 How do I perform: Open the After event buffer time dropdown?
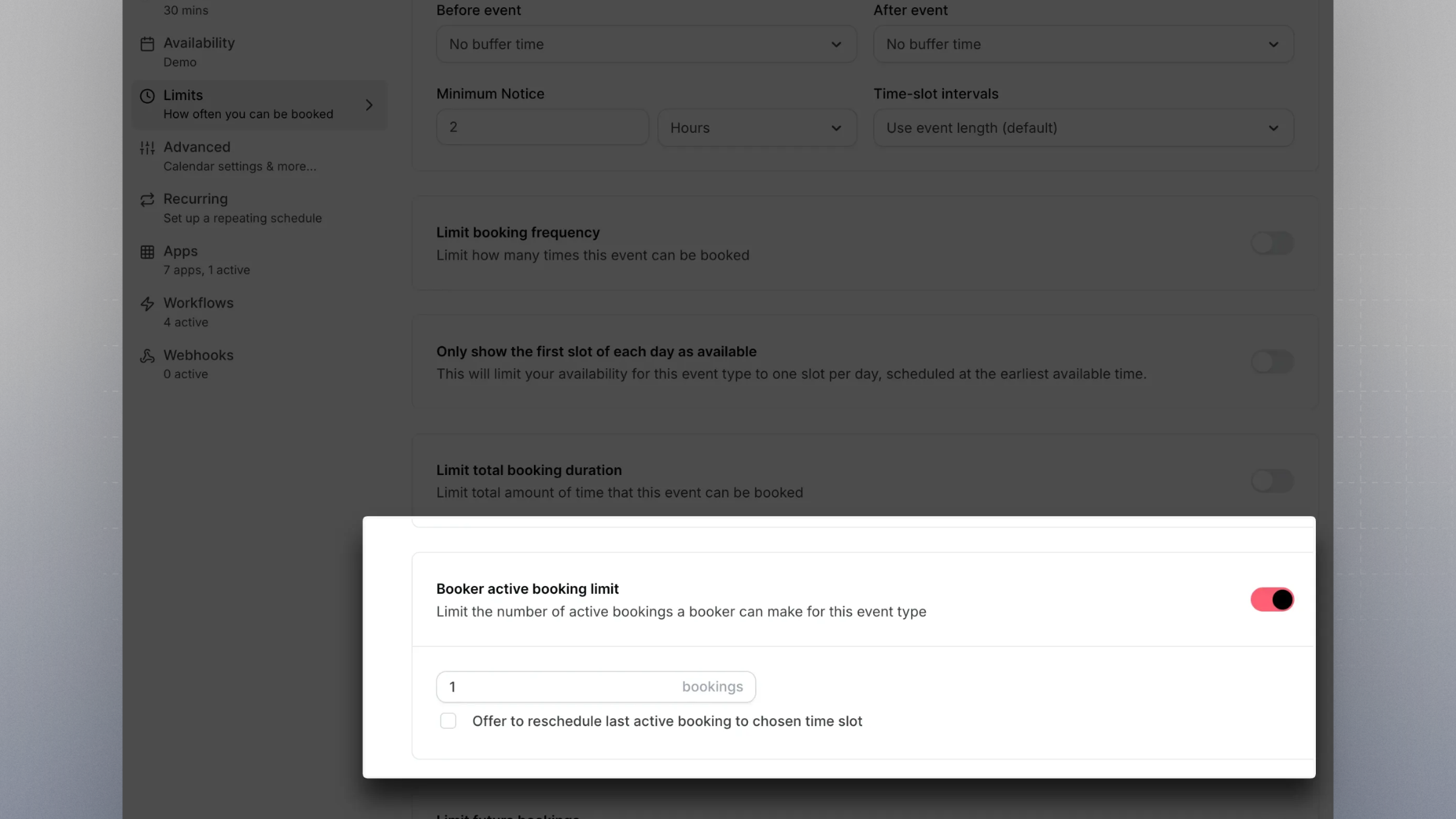[x=1083, y=44]
